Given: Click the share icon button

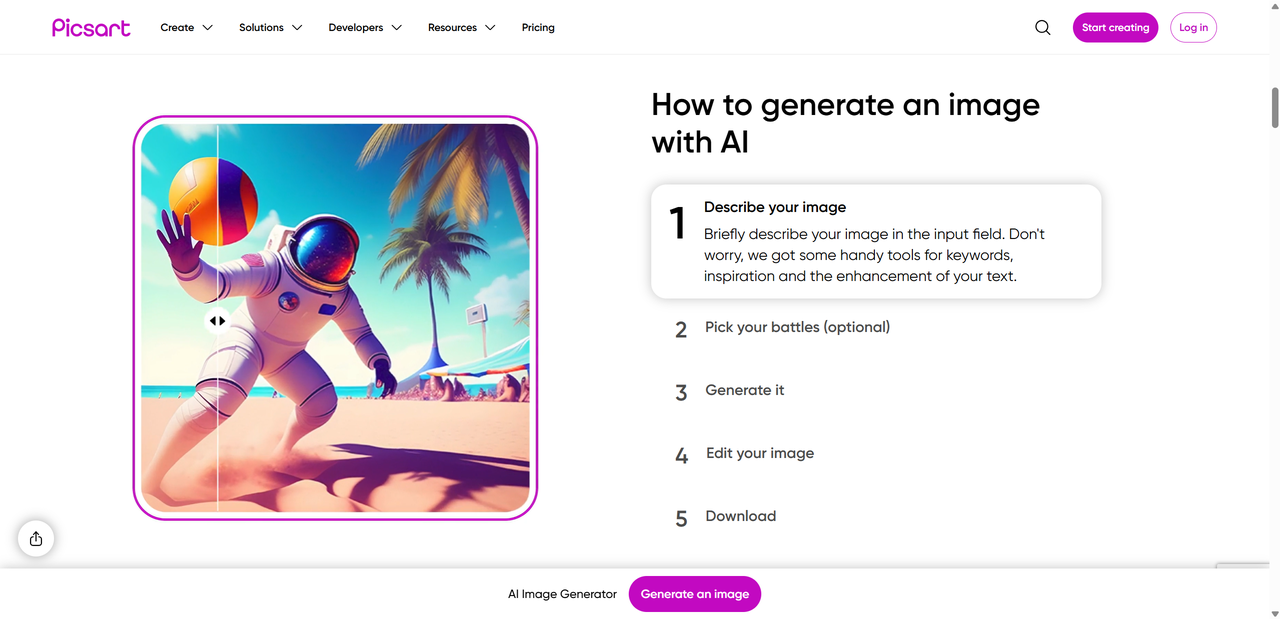Looking at the screenshot, I should [36, 539].
